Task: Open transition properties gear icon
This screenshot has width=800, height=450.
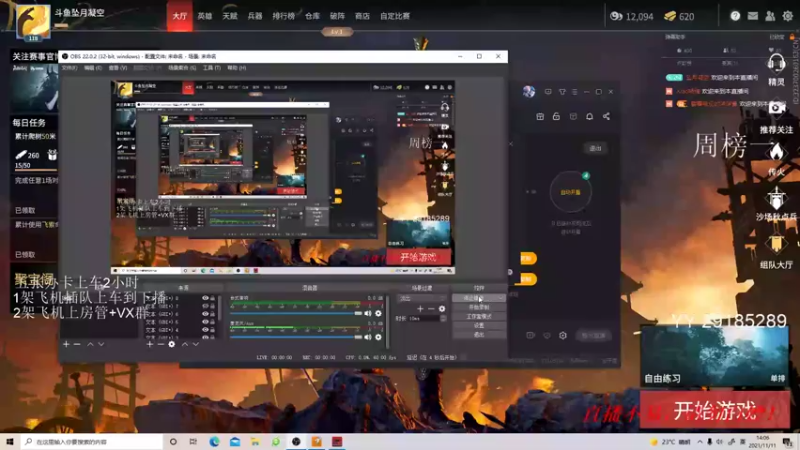Action: coord(442,309)
